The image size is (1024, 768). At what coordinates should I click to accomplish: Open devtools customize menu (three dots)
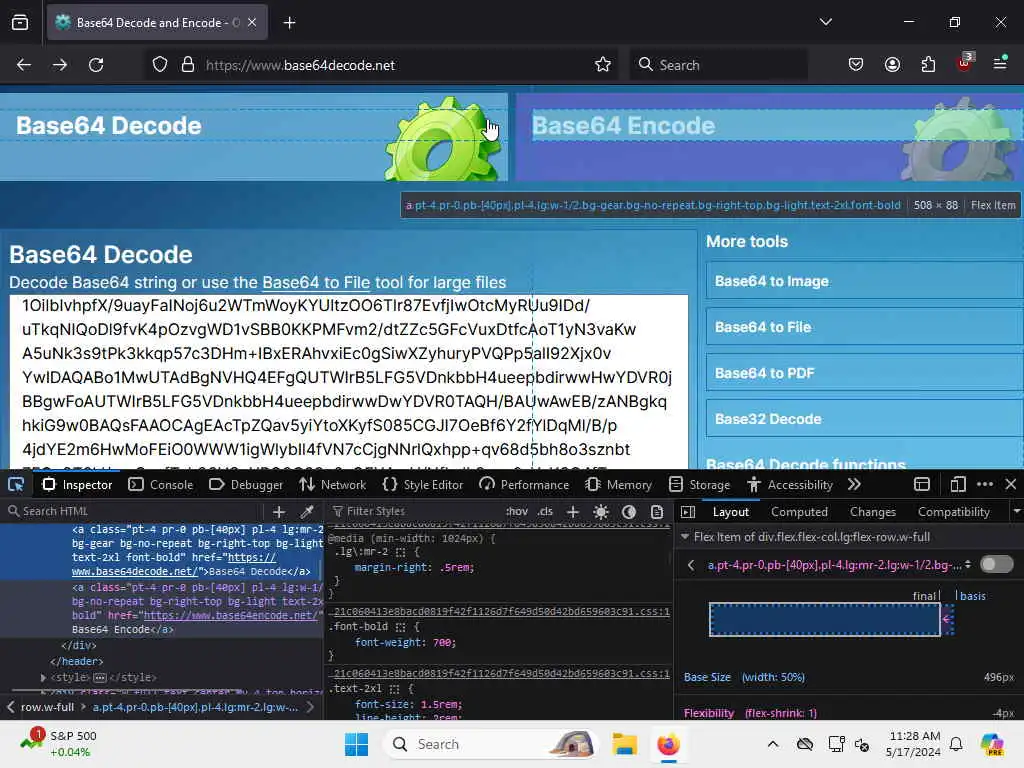coord(985,485)
